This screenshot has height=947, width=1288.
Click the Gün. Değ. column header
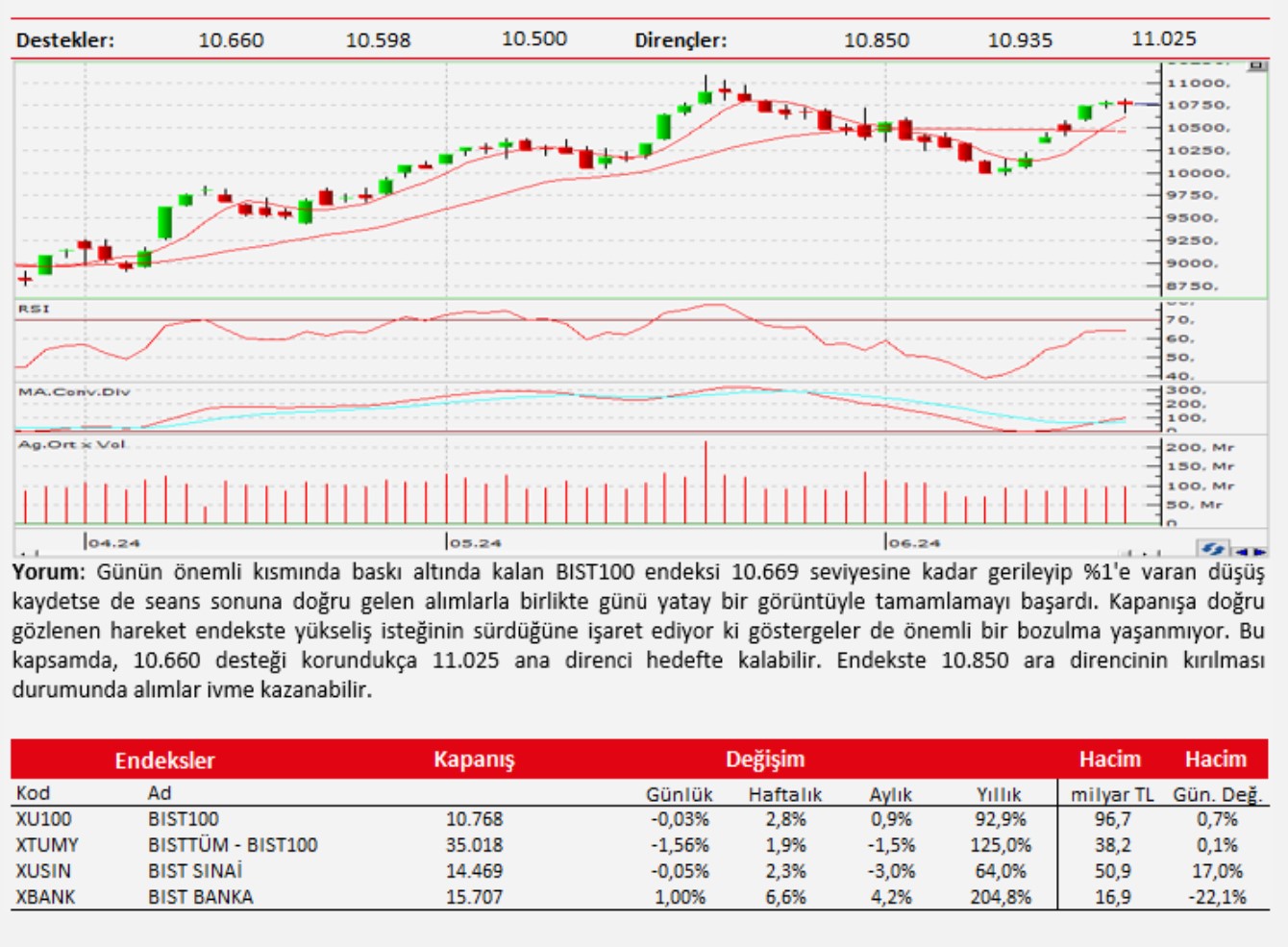coord(1217,794)
